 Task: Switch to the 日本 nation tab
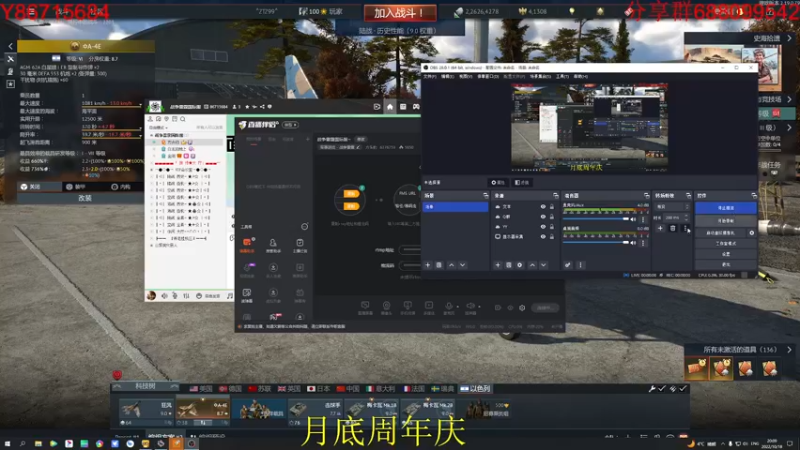coord(319,389)
